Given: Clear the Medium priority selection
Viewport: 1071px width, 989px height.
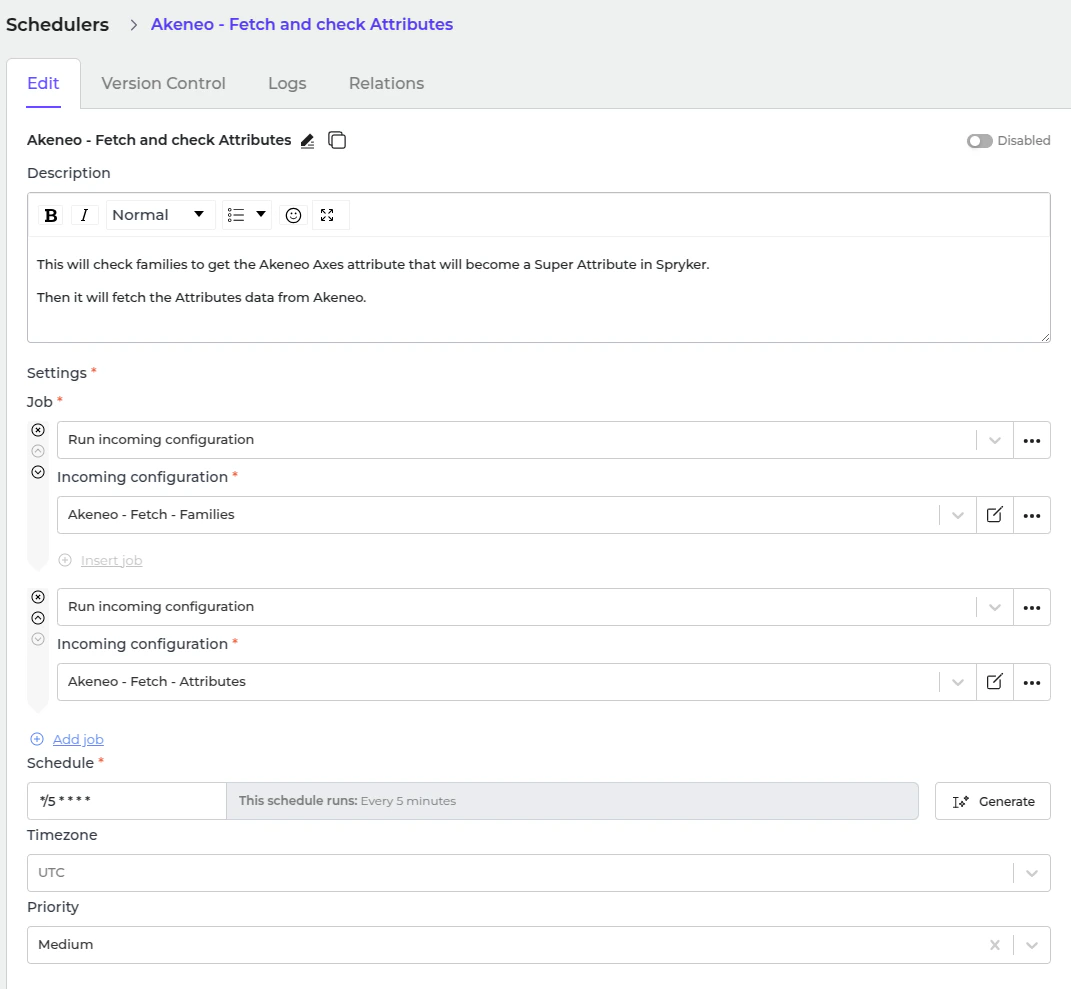Looking at the screenshot, I should coord(994,945).
